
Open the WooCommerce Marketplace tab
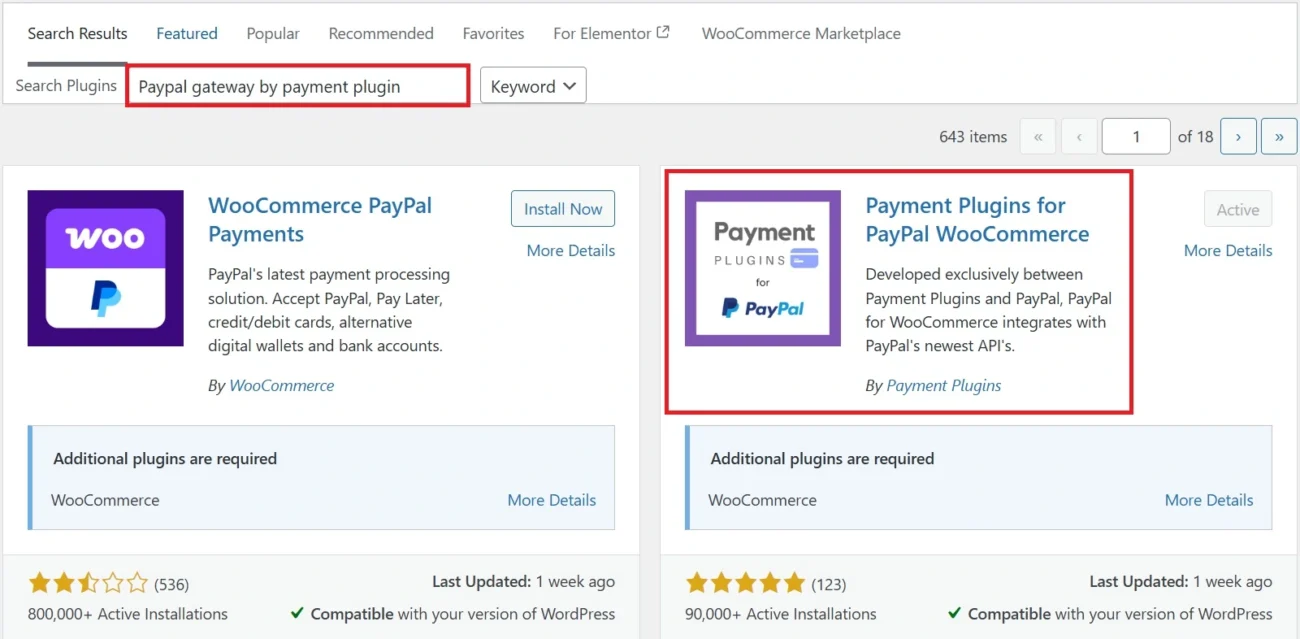coord(800,33)
